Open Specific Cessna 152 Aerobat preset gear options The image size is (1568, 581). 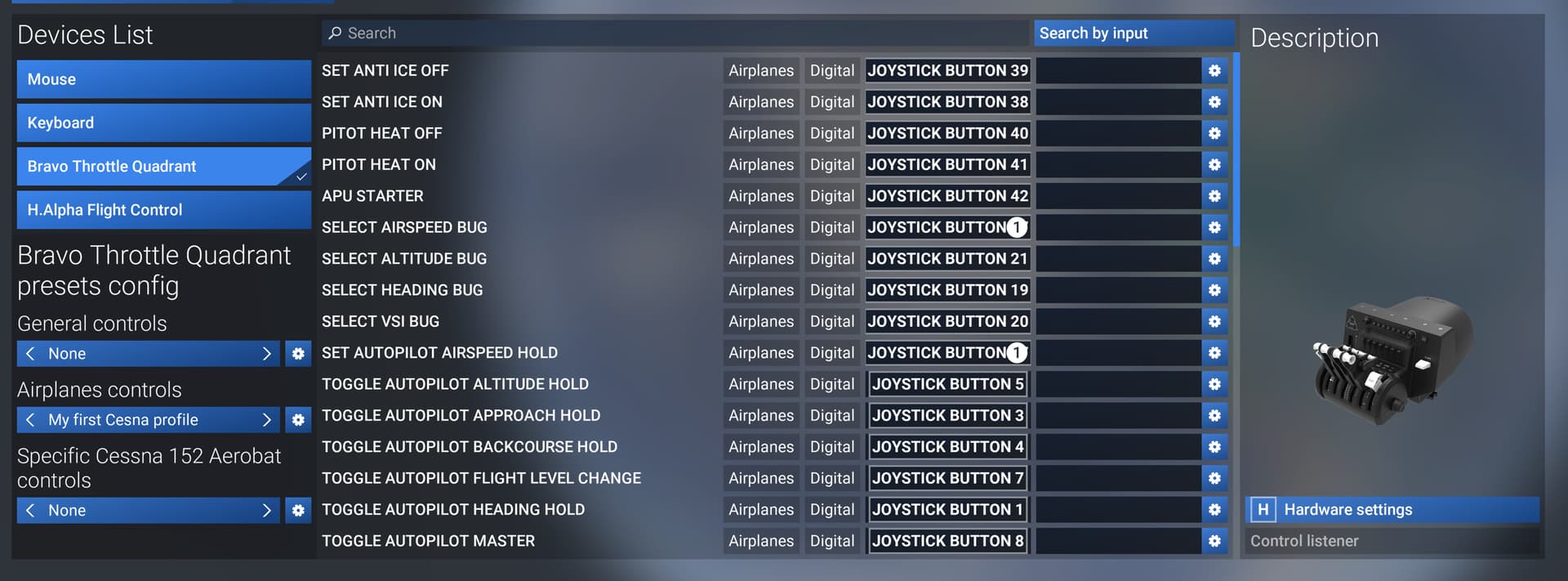(x=298, y=511)
